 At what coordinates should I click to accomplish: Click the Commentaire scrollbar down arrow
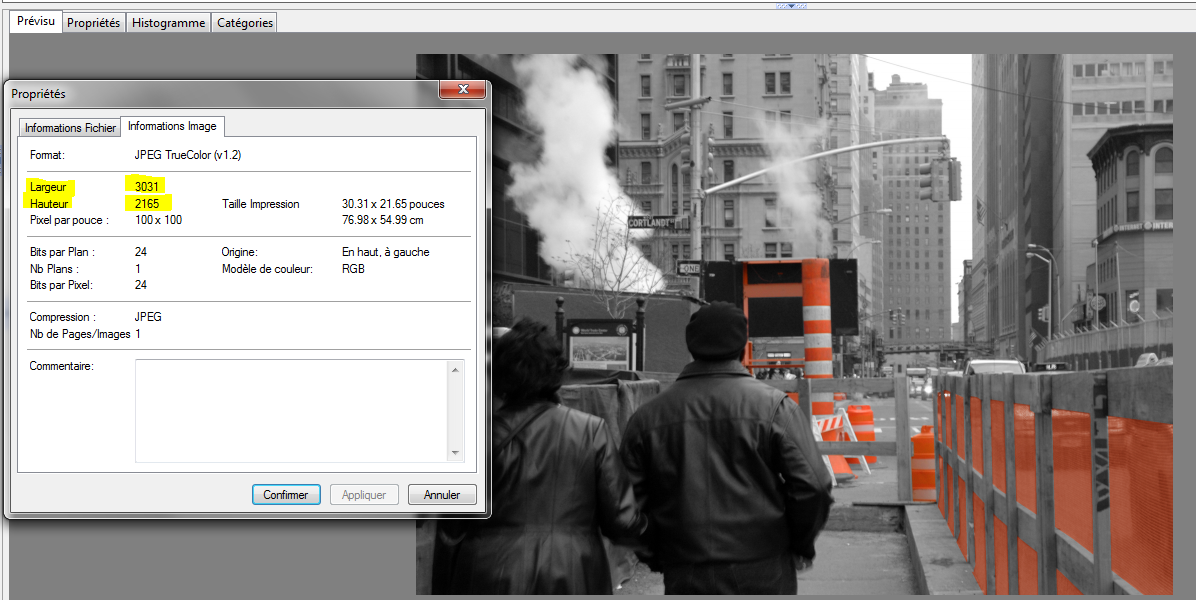457,452
